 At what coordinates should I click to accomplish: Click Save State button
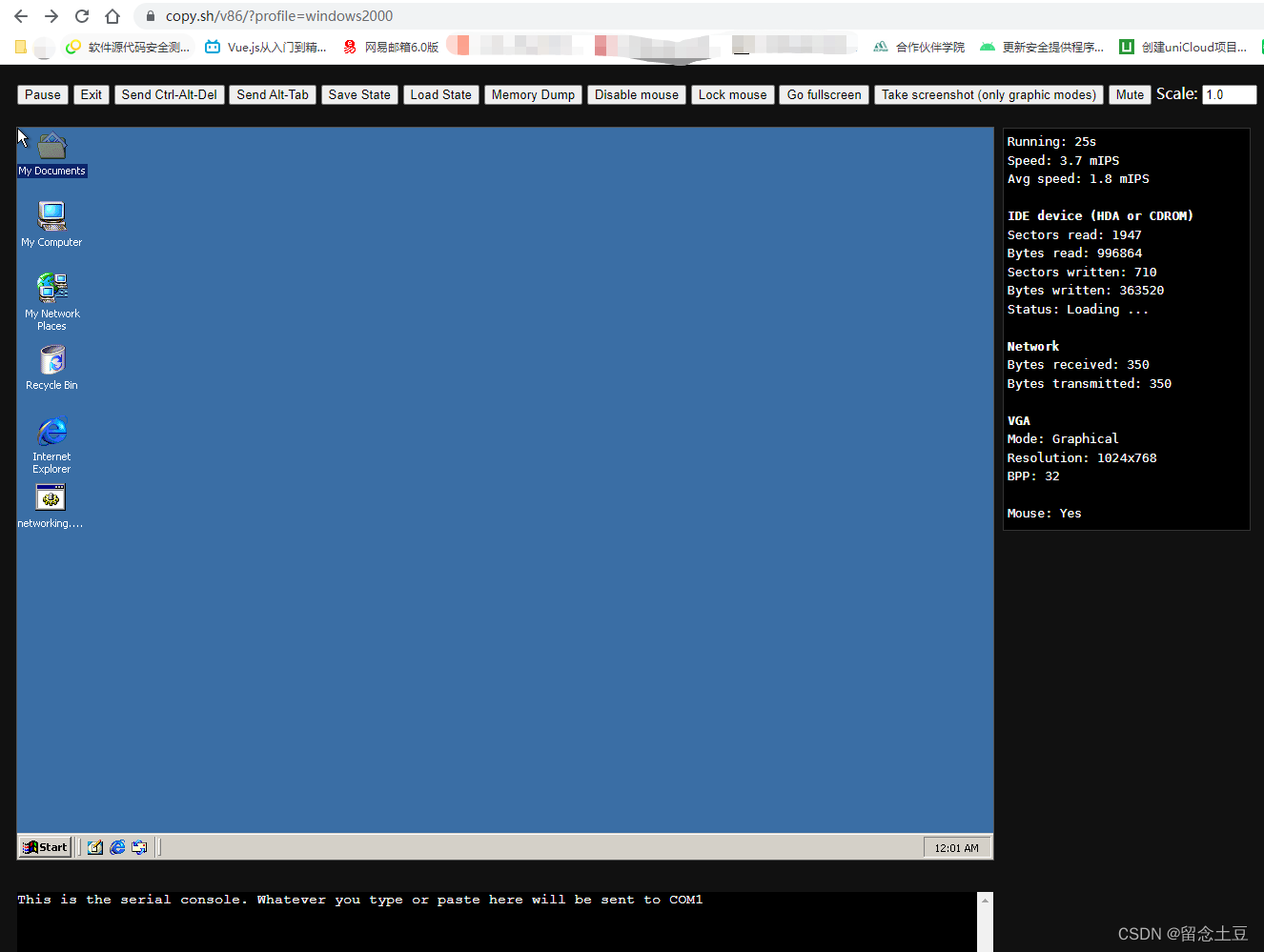[359, 94]
